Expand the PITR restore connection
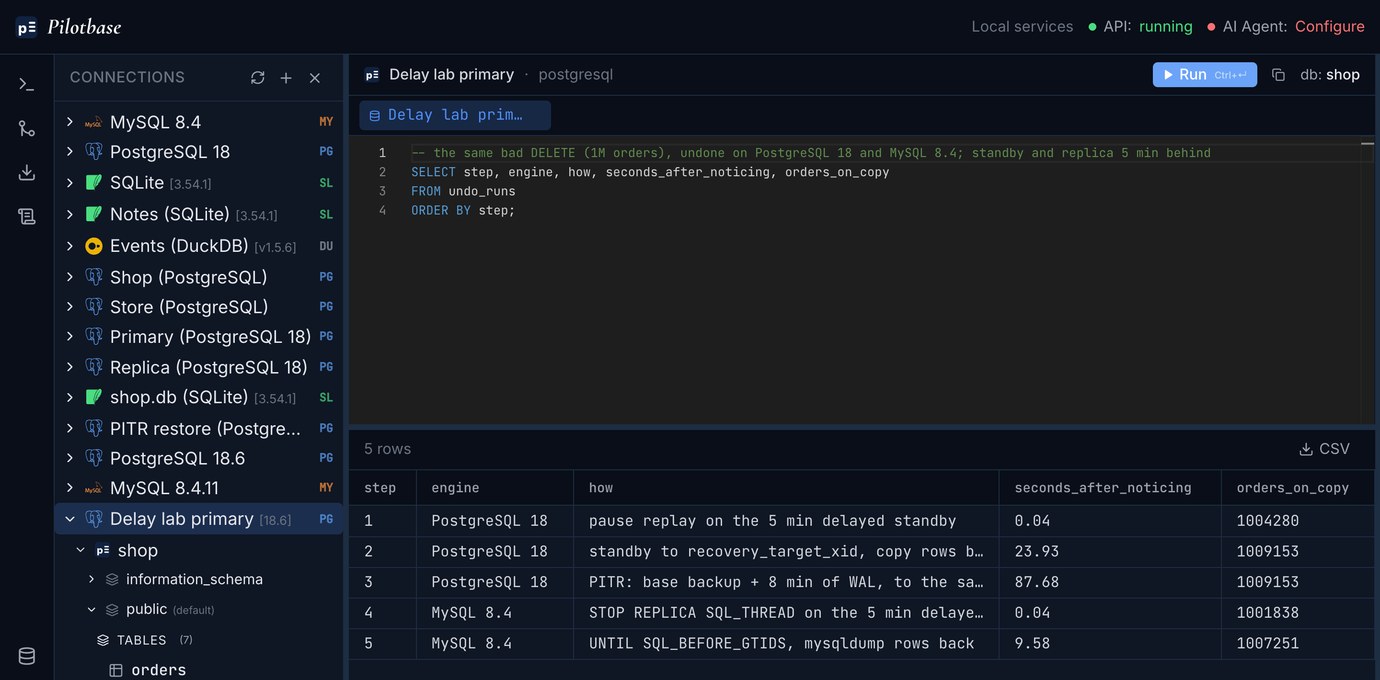 69,428
